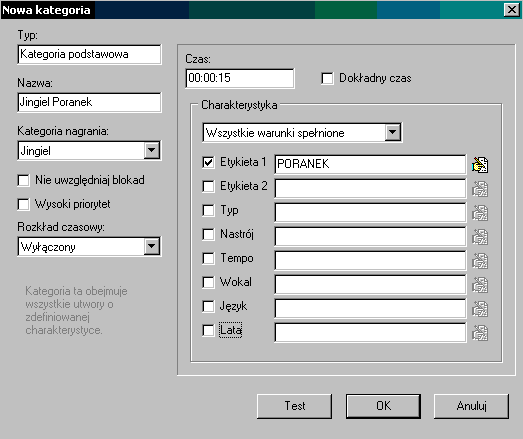This screenshot has width=523, height=439.
Task: Click the picker icon beside Etykieta 2 field
Action: (480, 188)
